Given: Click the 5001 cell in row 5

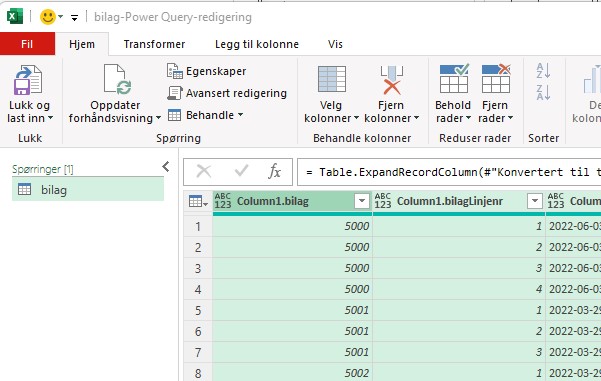Looking at the screenshot, I should [292, 310].
